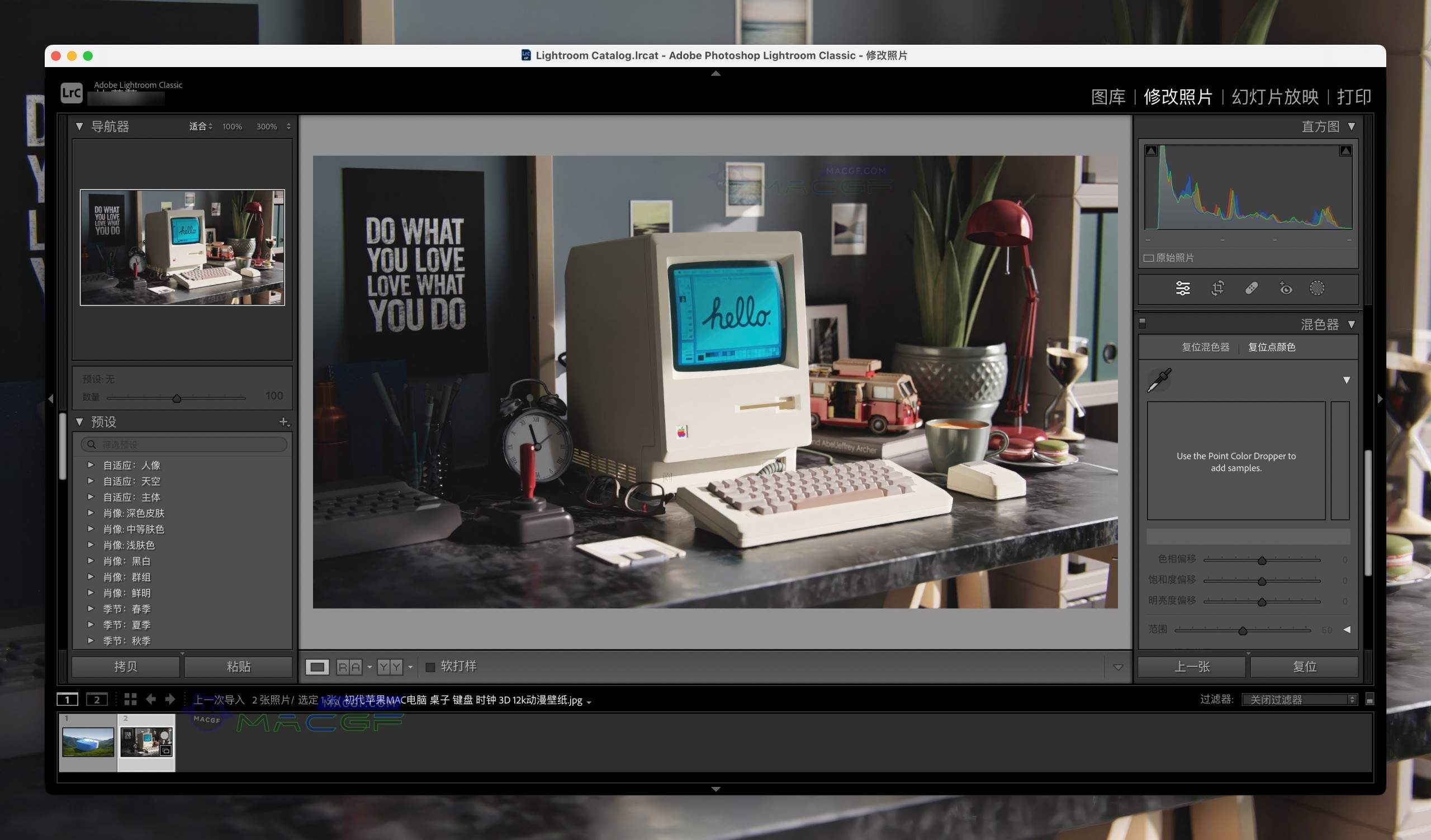Click the 色相偏移 slider handle
1431x840 pixels.
[1262, 560]
